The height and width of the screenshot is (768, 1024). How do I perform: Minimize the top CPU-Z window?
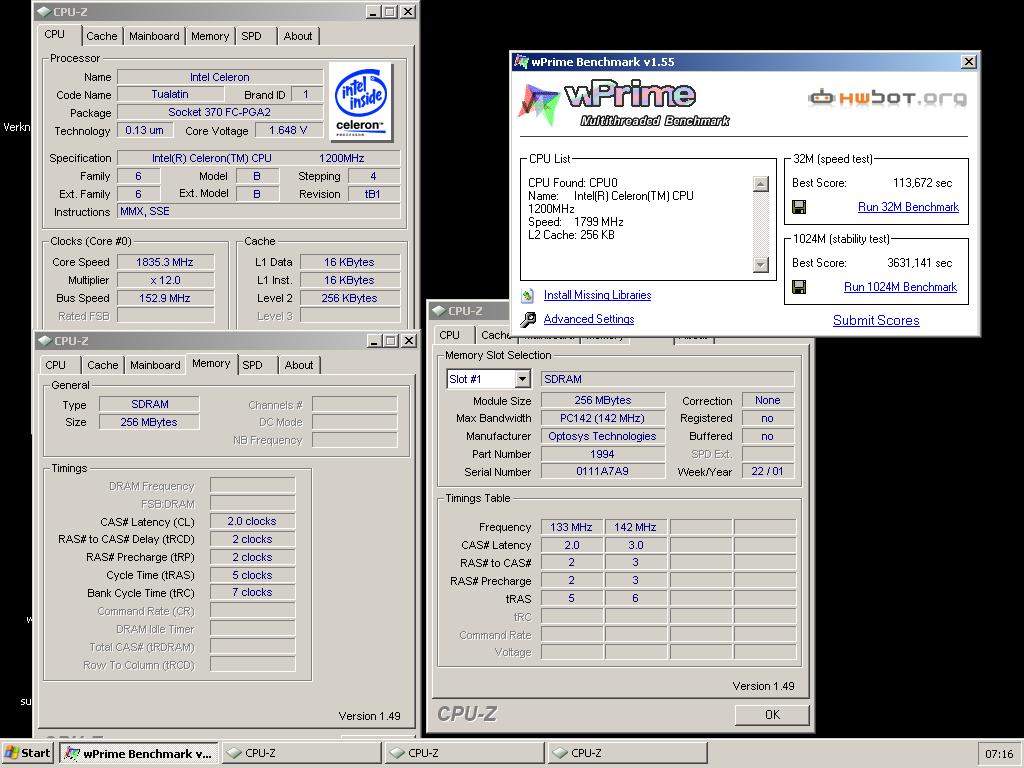(374, 12)
